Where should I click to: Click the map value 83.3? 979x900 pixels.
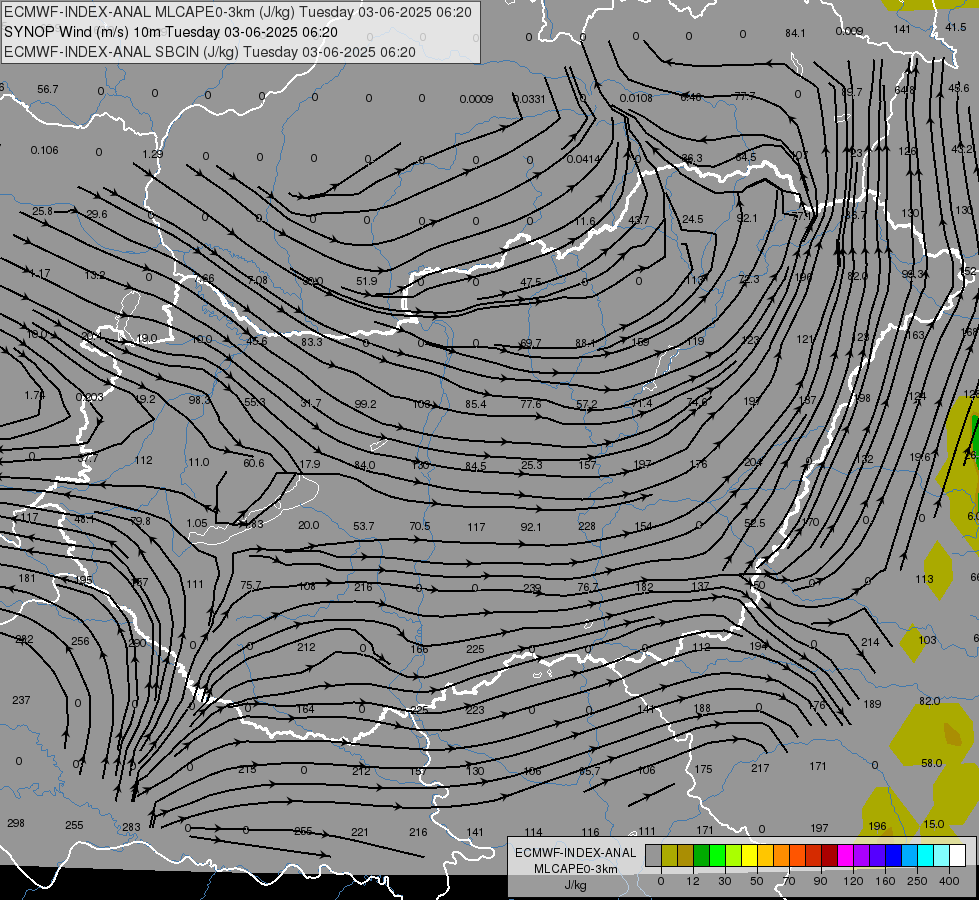click(312, 342)
